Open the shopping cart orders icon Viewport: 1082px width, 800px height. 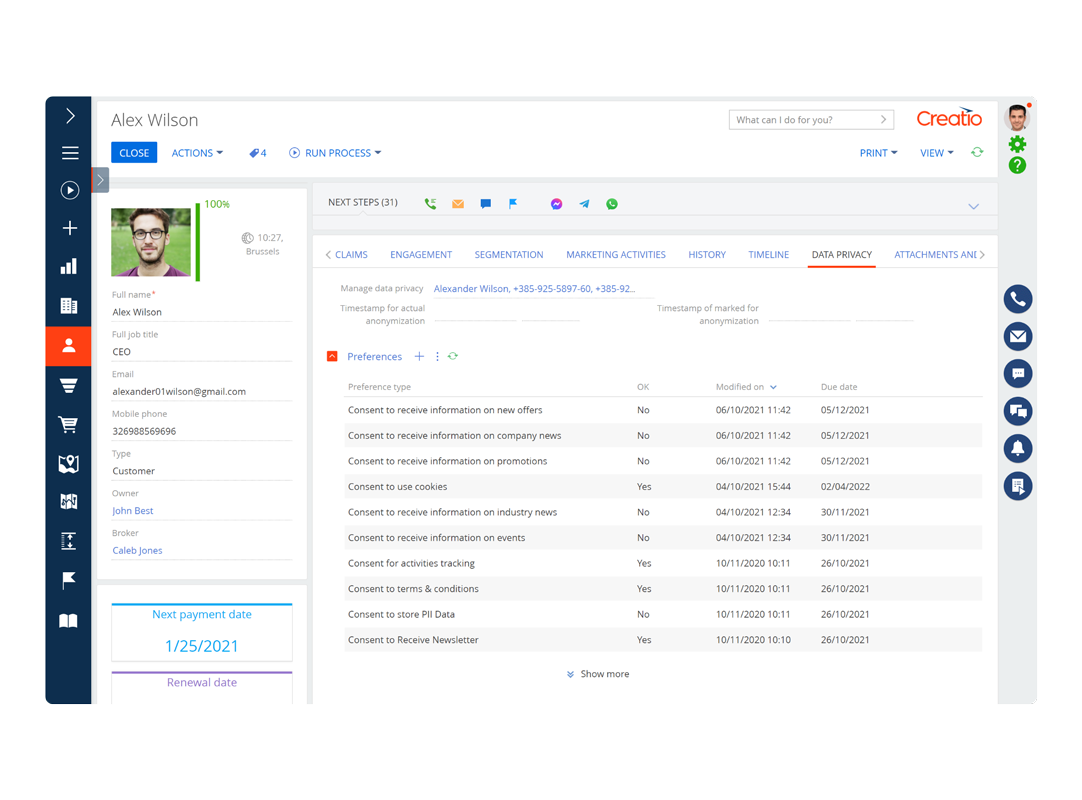pos(69,425)
